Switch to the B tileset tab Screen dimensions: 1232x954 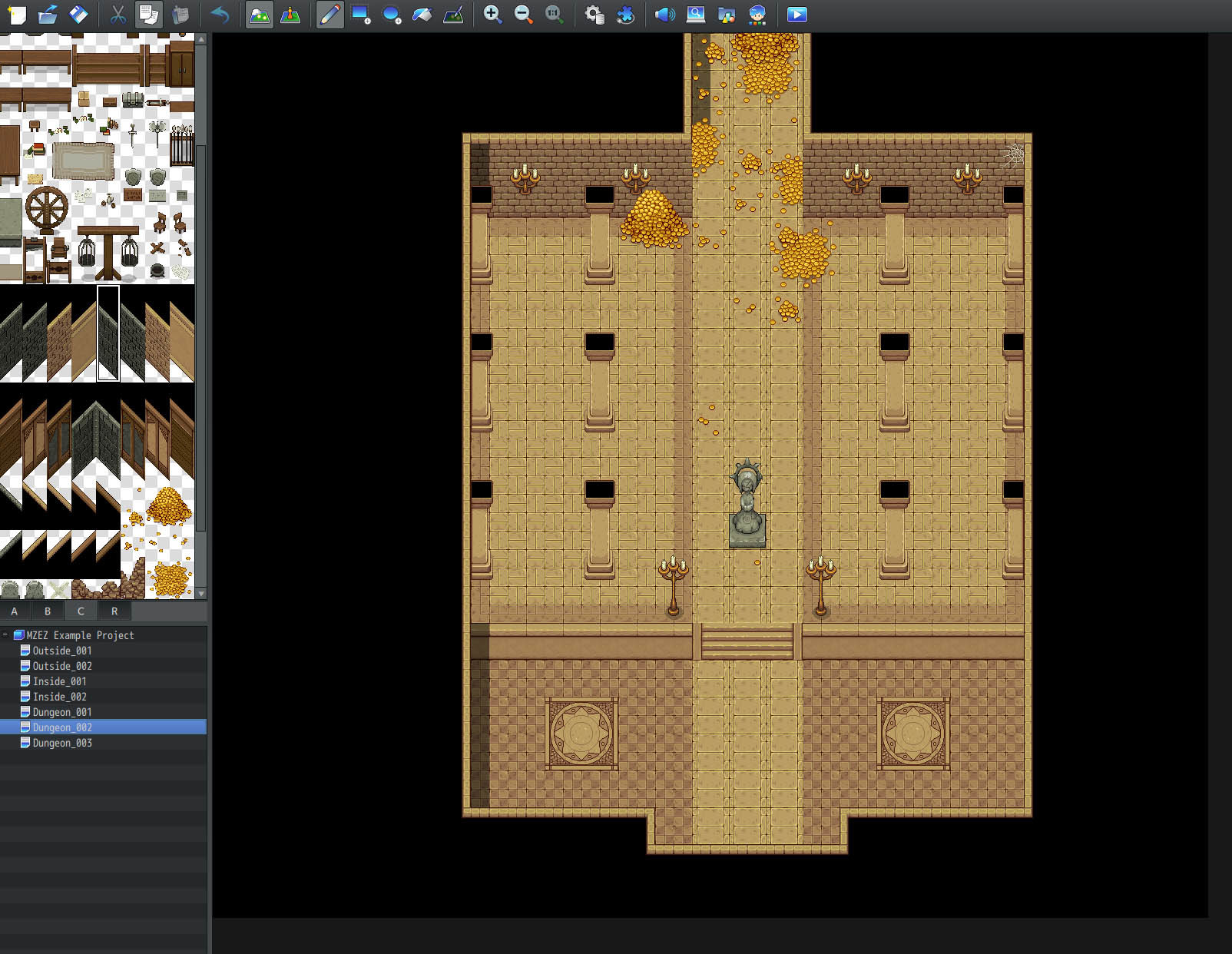coord(47,611)
